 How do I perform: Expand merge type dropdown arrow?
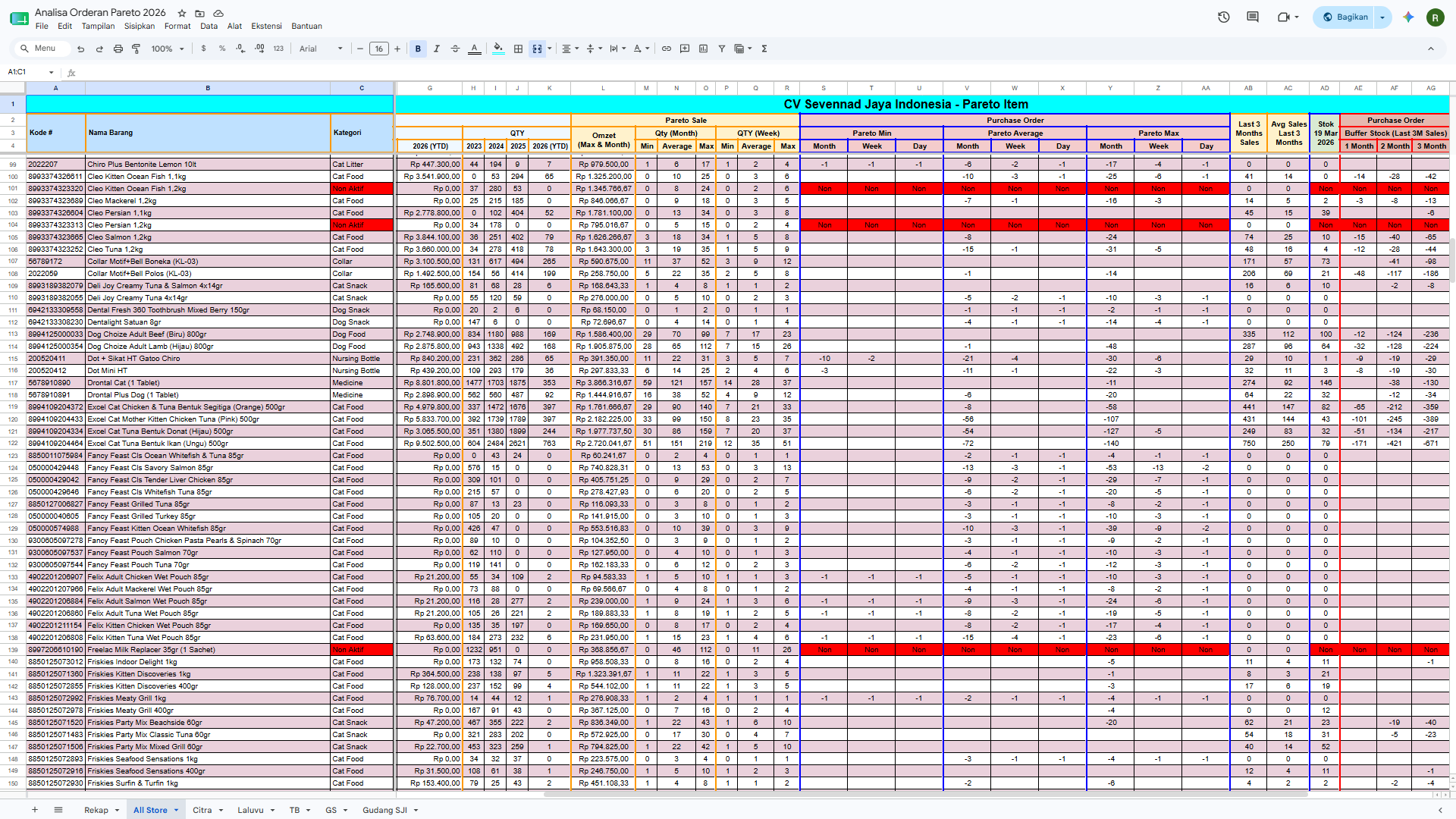(x=550, y=49)
